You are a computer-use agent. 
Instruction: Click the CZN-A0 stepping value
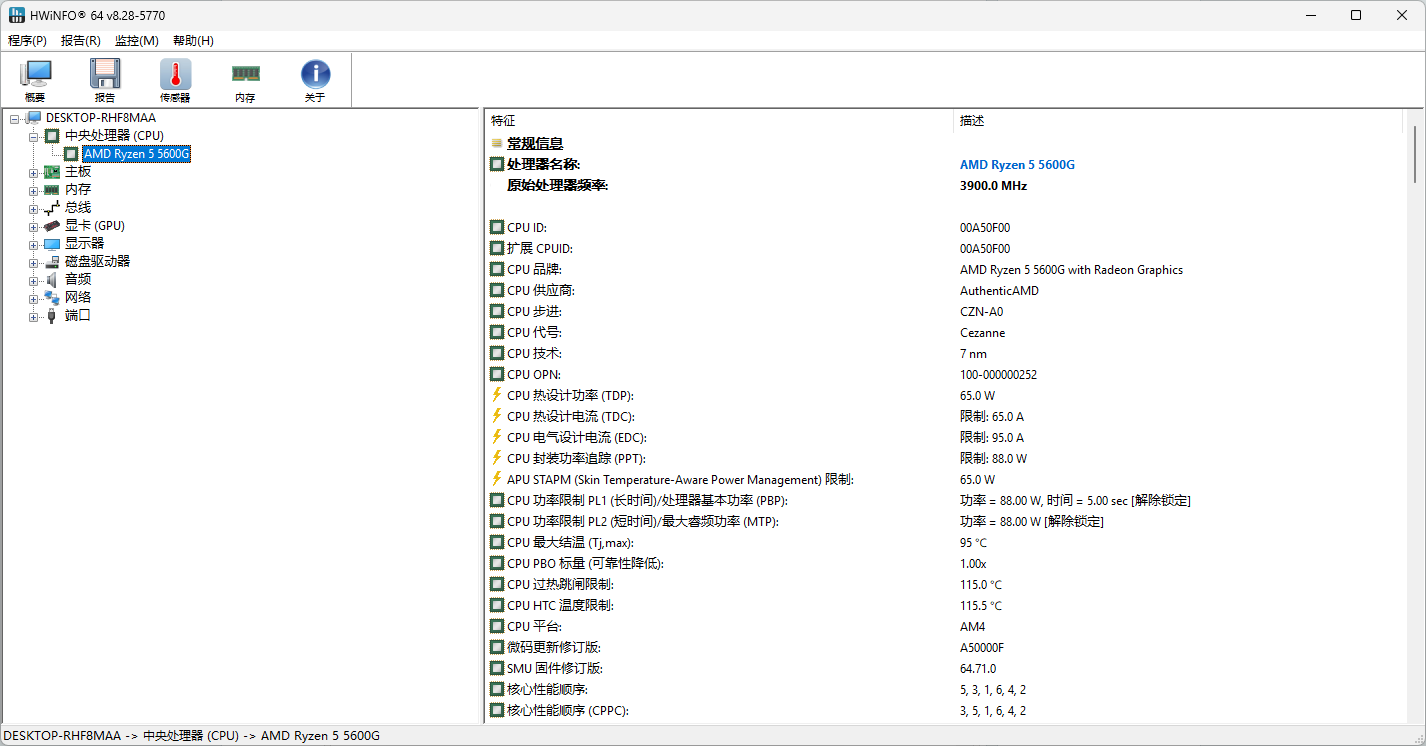(x=981, y=312)
